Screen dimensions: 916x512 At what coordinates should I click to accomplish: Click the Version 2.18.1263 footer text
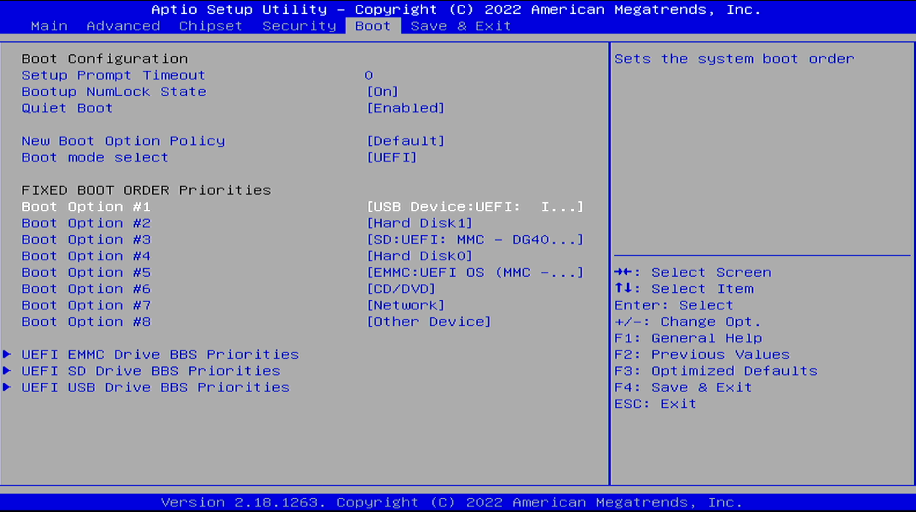click(452, 503)
